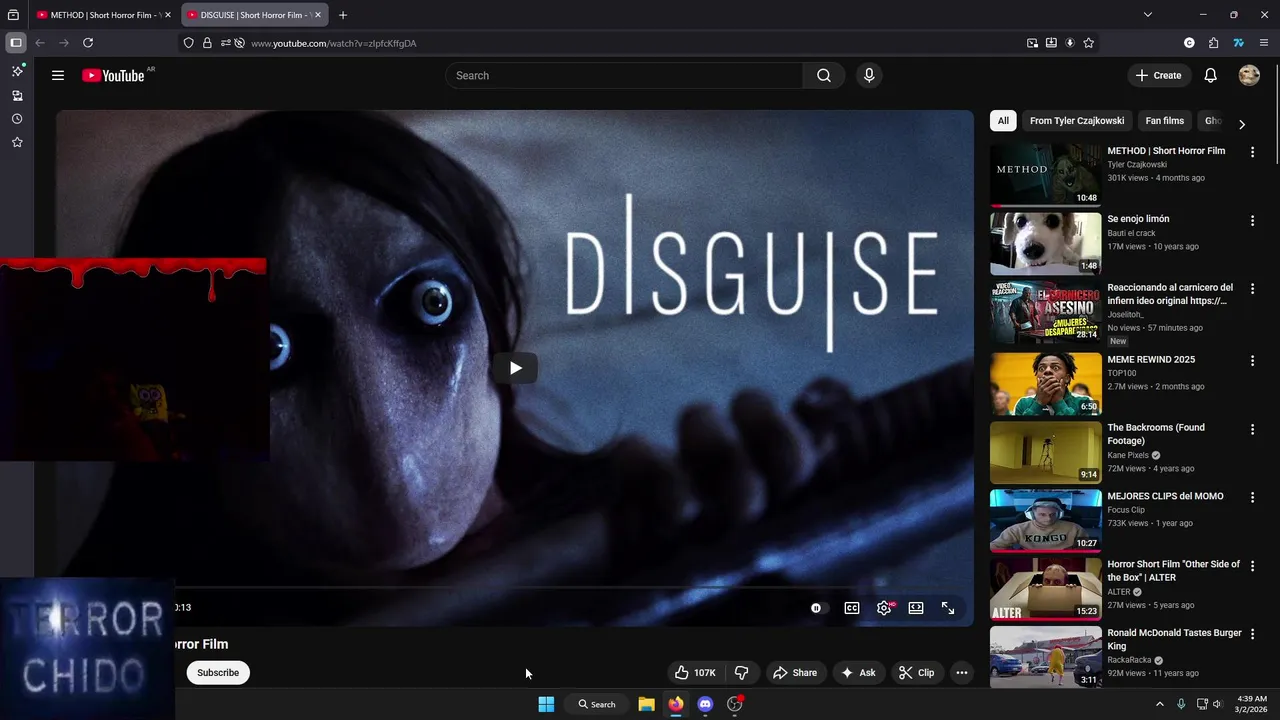The width and height of the screenshot is (1280, 720).
Task: Open Firefox View in tab bar
Action: (13, 15)
